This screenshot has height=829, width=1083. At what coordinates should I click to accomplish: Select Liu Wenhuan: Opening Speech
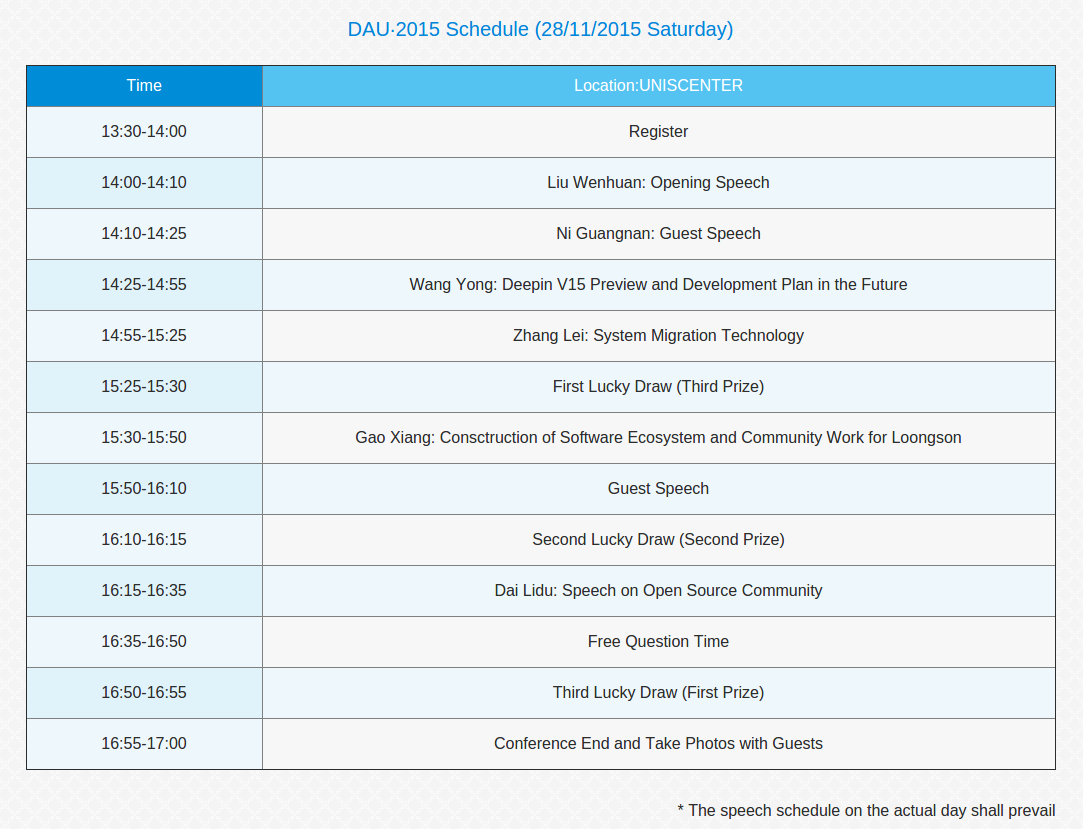click(659, 183)
